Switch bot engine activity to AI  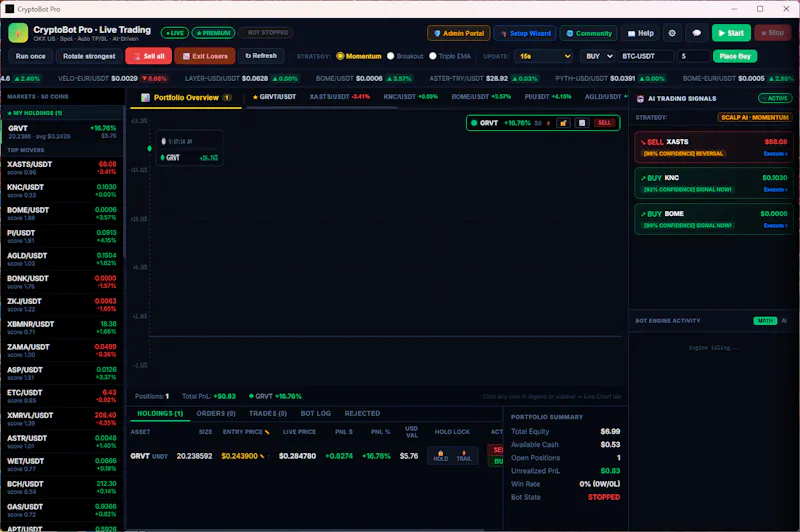[784, 321]
